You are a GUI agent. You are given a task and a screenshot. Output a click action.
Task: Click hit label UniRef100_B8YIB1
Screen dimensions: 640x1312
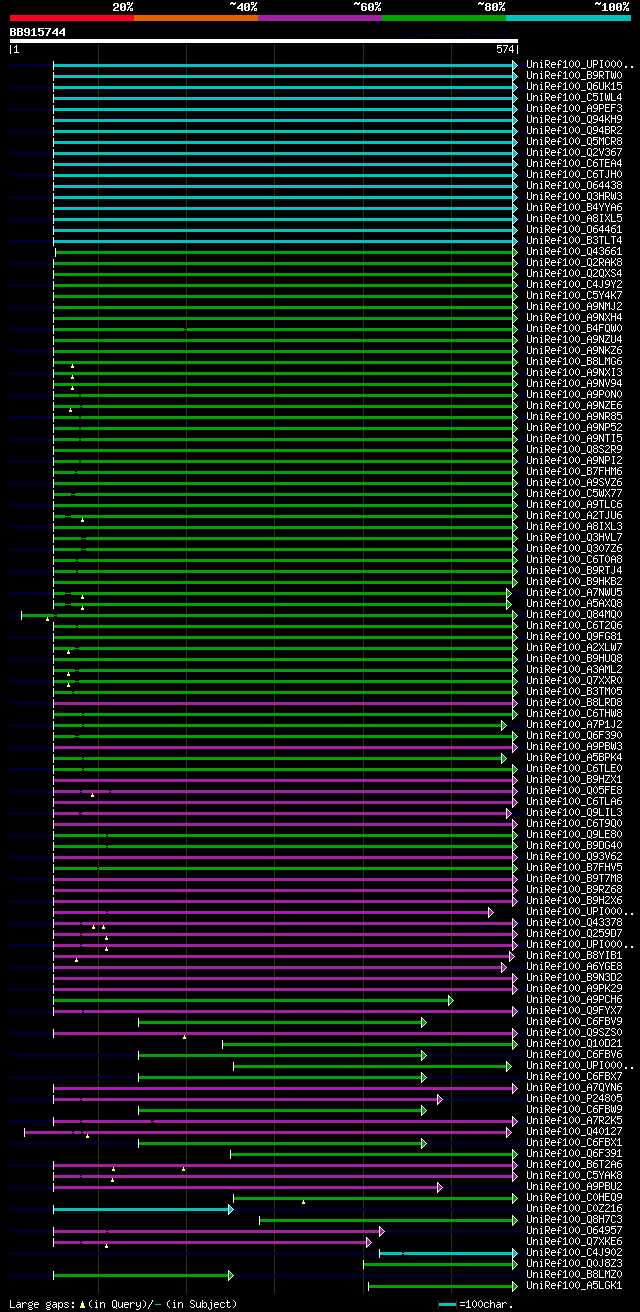(x=574, y=955)
